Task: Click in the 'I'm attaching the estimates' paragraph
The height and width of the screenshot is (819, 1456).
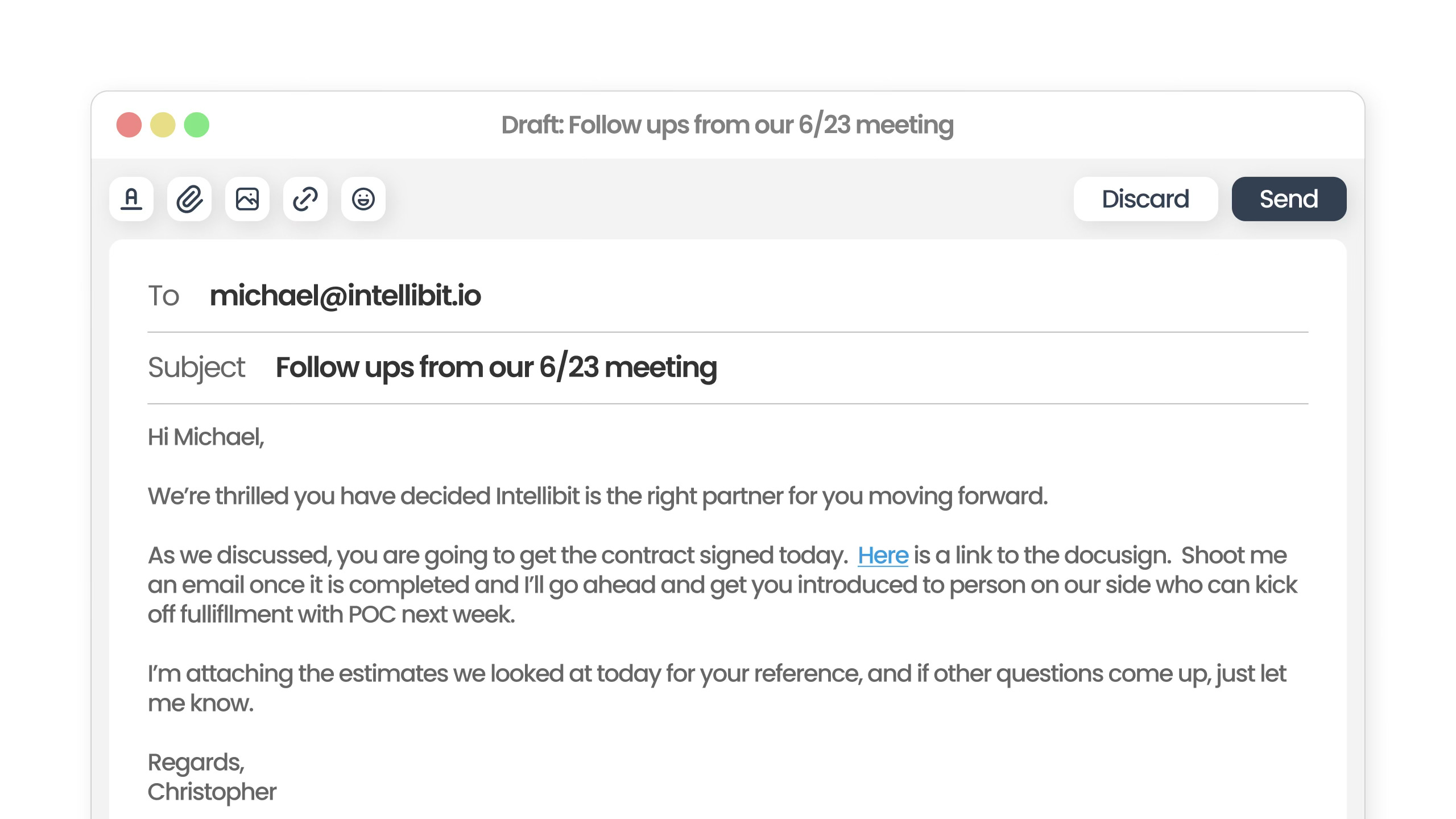Action: click(x=717, y=674)
